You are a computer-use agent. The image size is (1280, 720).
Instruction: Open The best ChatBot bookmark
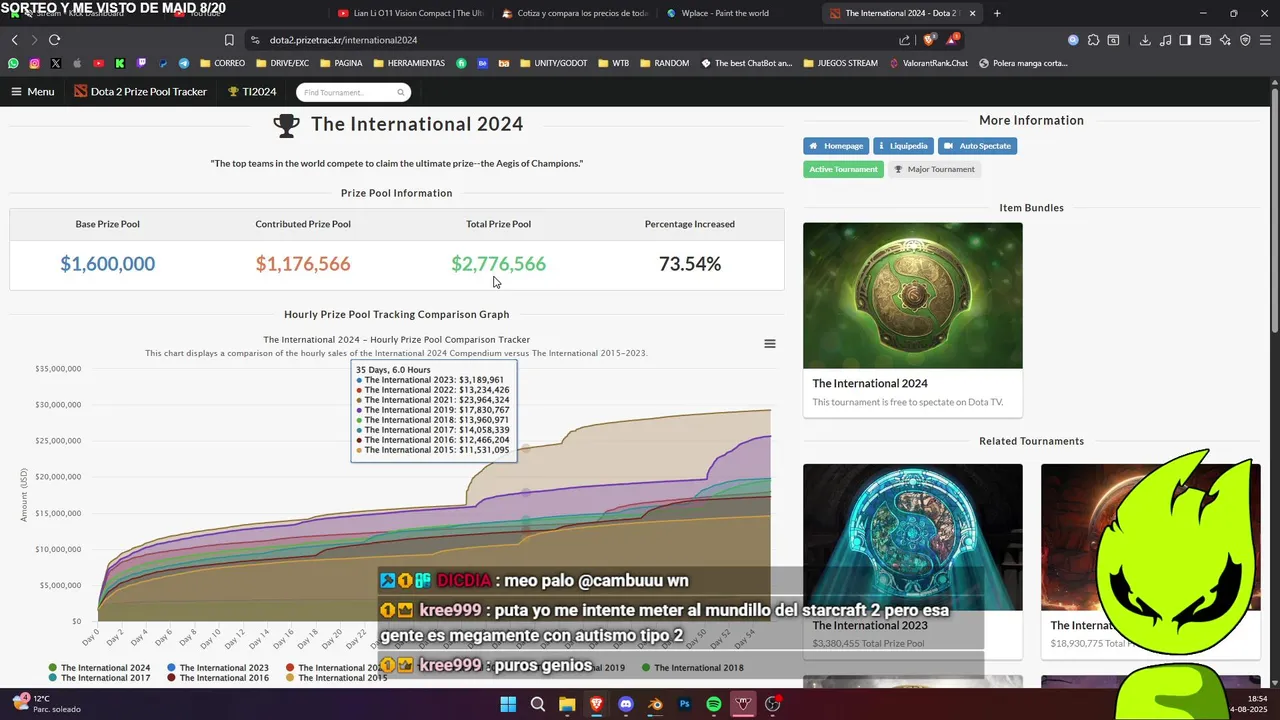(746, 63)
